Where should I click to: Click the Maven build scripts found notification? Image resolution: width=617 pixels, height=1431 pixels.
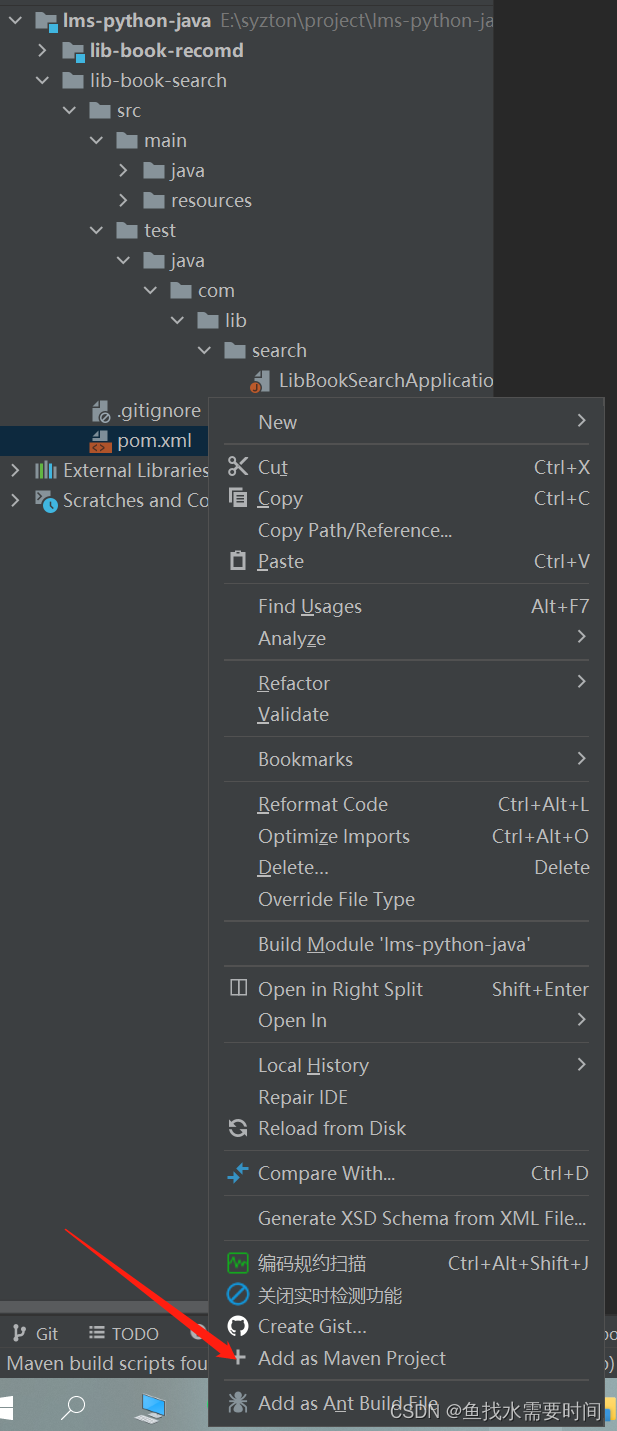pos(107,1363)
